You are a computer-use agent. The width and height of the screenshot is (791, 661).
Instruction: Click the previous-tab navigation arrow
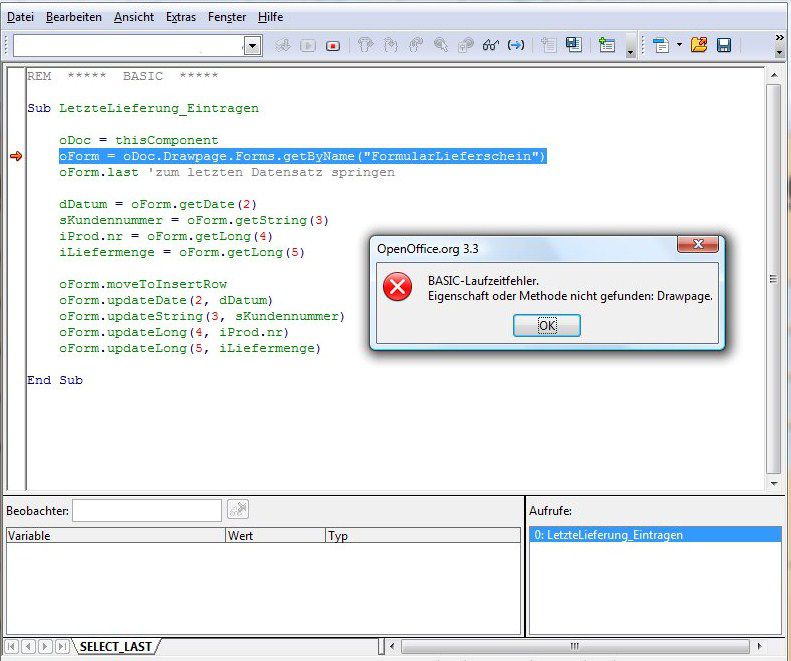(x=29, y=646)
